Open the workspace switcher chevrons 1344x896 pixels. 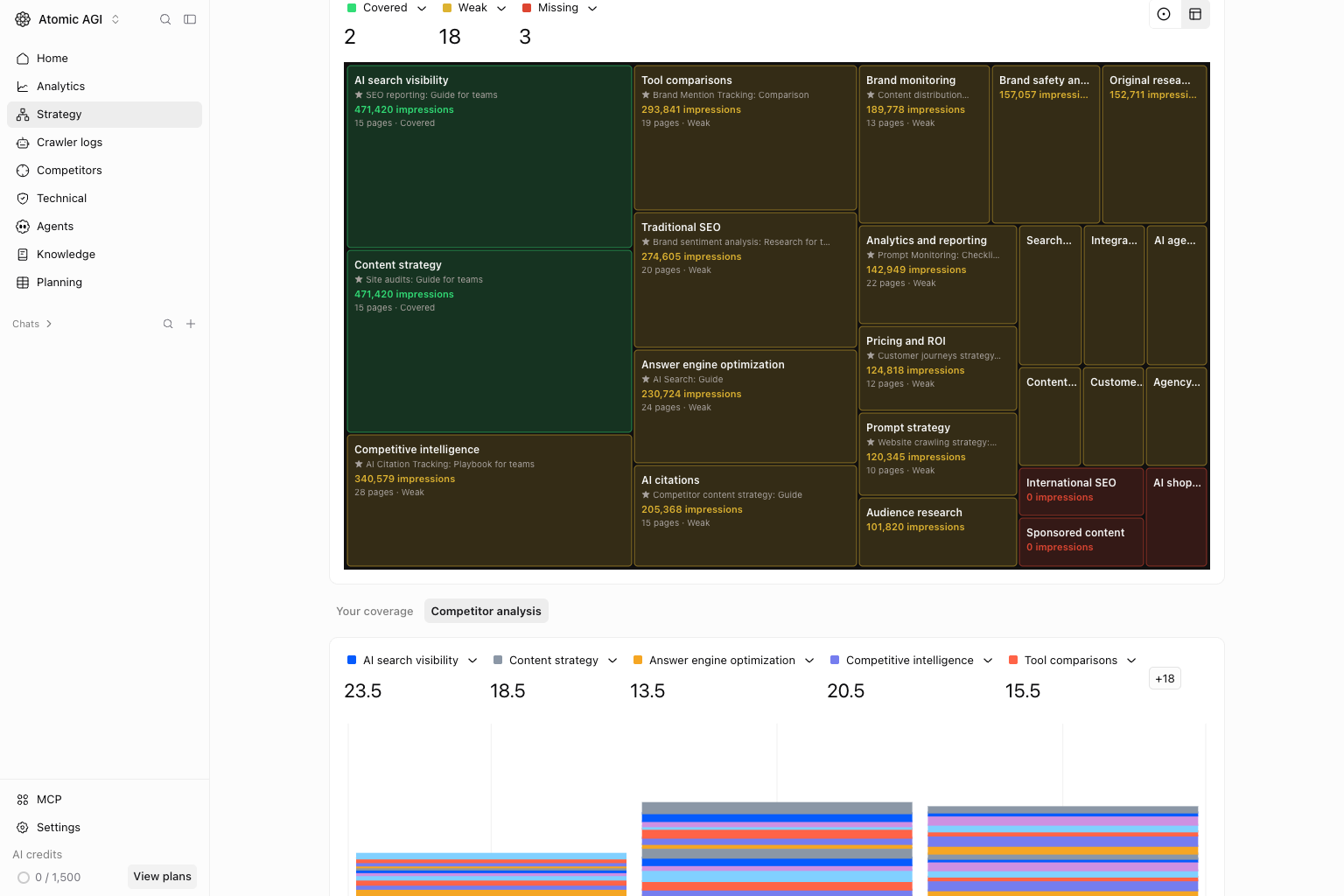tap(115, 19)
